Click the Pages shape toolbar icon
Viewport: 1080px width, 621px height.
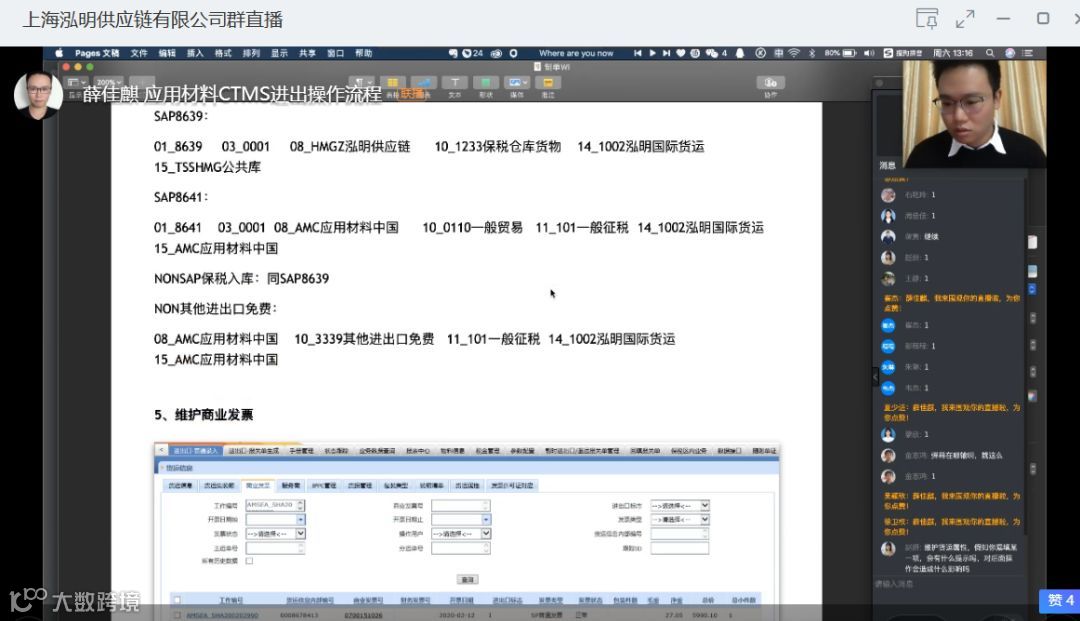point(486,83)
